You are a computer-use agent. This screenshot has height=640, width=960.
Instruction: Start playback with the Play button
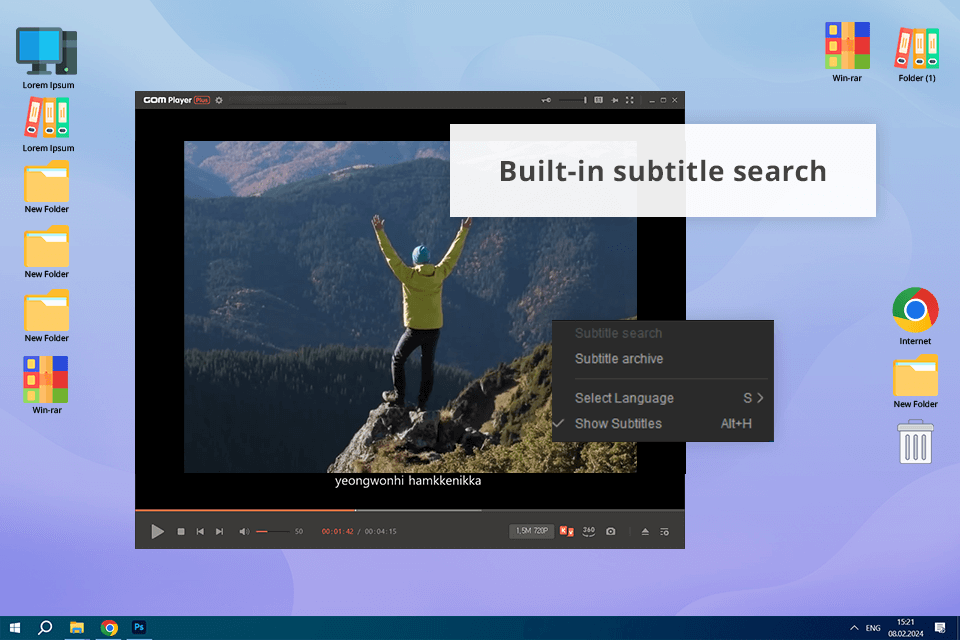[x=157, y=532]
